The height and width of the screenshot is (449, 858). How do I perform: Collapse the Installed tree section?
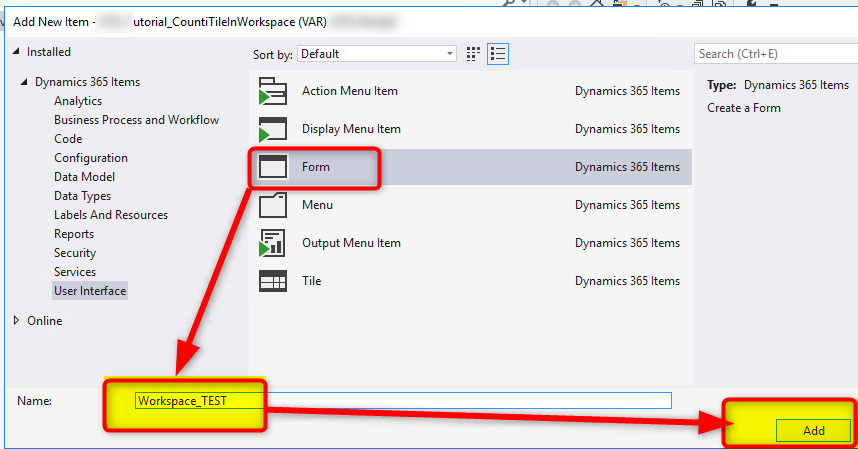pyautogui.click(x=17, y=52)
